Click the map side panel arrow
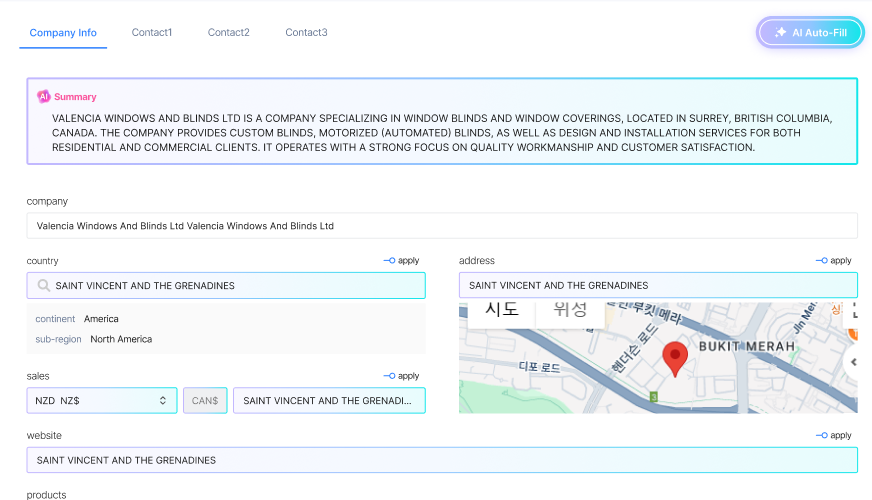 click(x=853, y=362)
